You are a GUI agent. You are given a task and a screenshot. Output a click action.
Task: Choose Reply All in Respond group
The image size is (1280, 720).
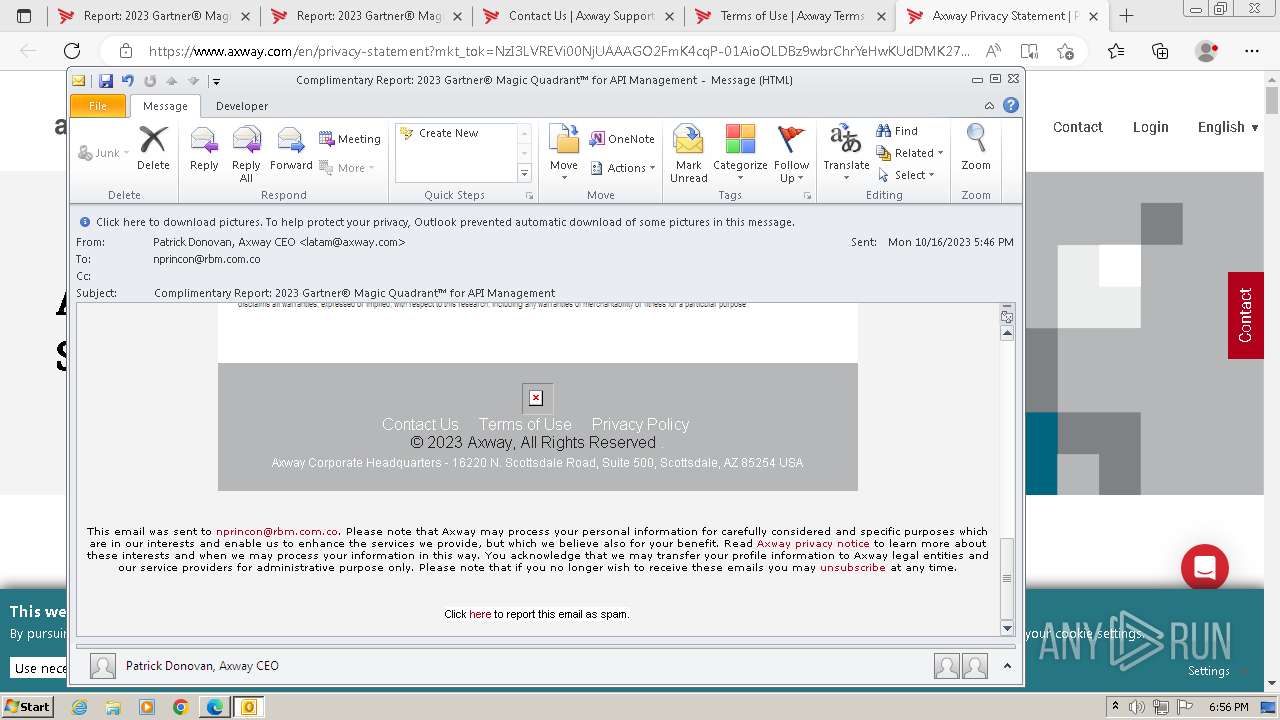click(x=246, y=154)
